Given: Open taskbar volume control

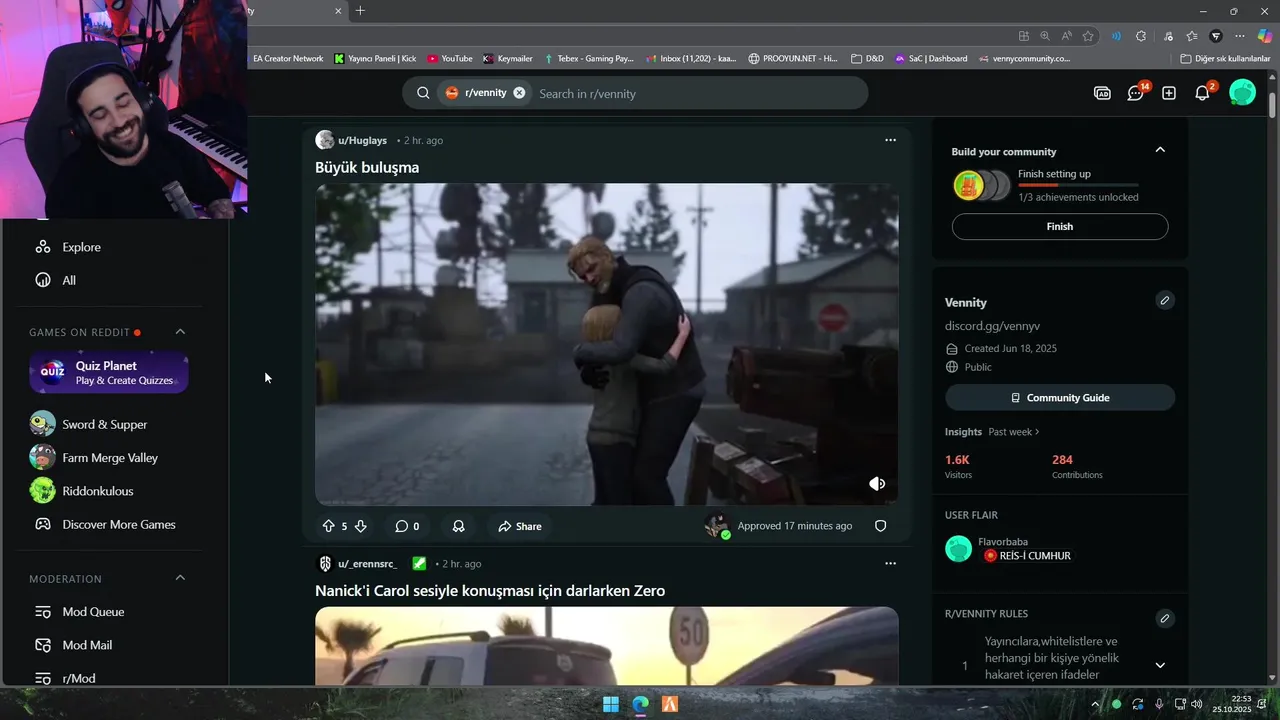Looking at the screenshot, I should [x=1197, y=704].
